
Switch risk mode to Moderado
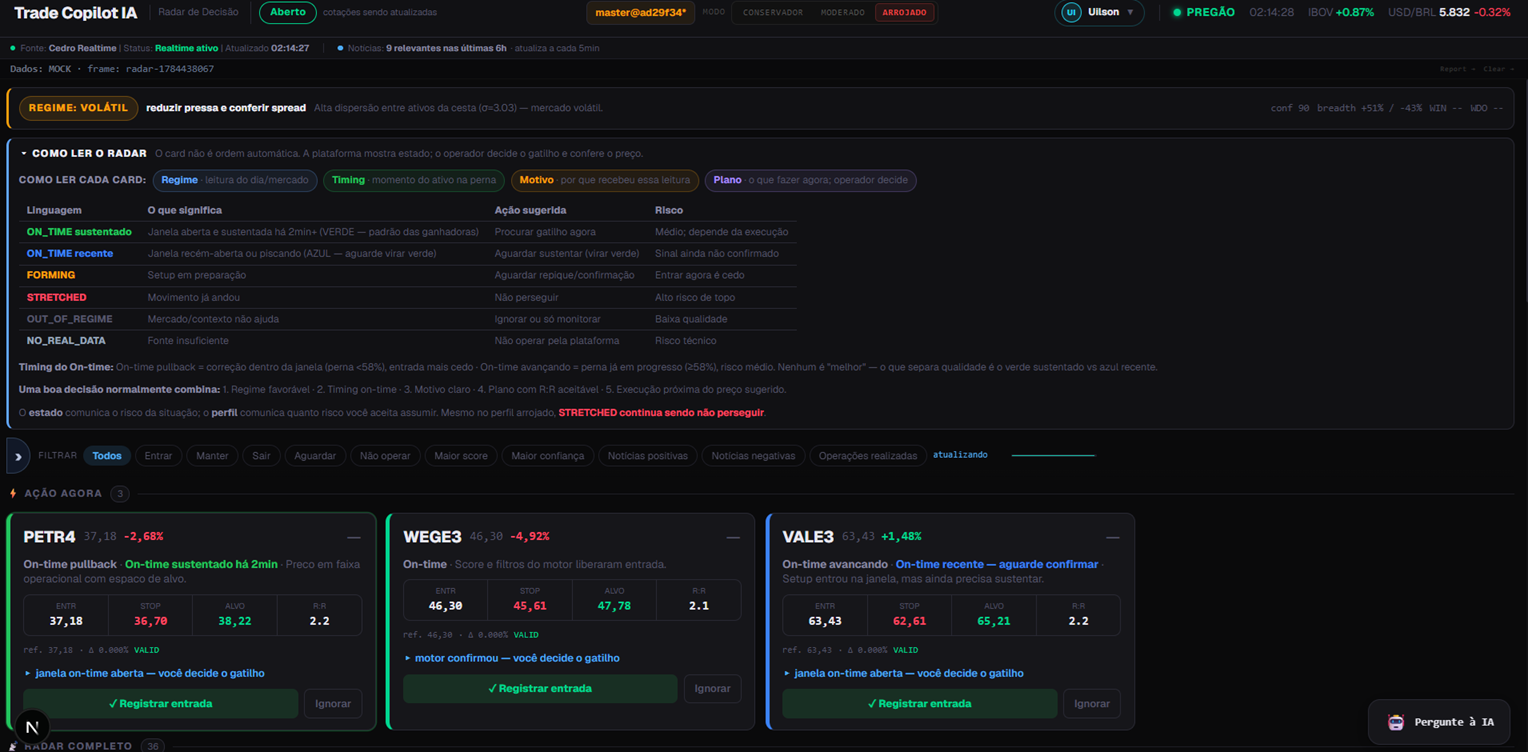[842, 13]
